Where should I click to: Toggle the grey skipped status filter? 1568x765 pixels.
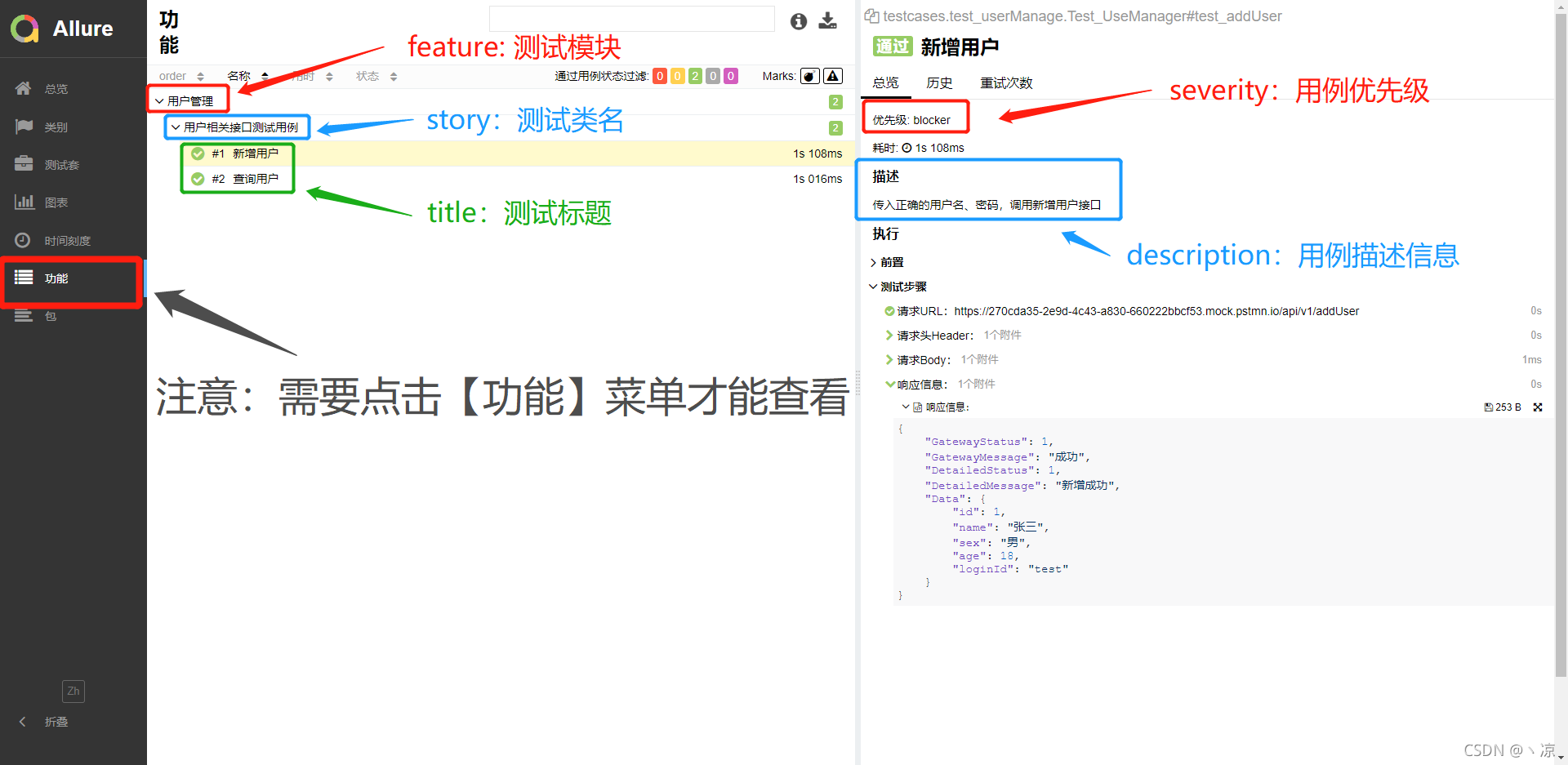point(714,76)
